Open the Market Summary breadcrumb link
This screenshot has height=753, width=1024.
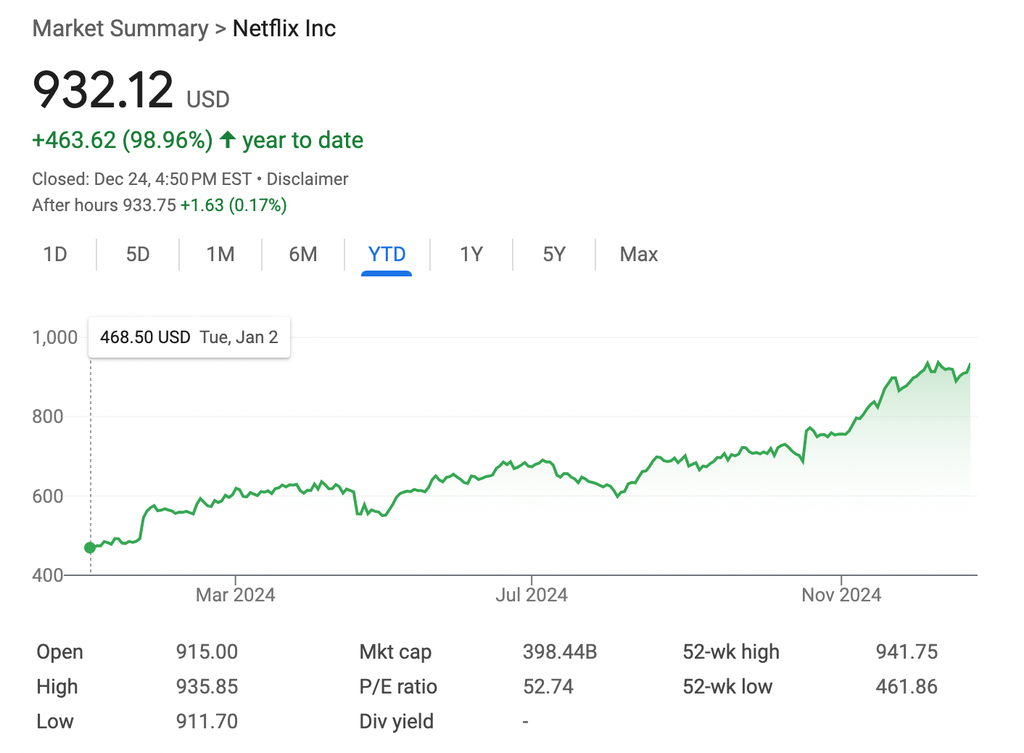point(120,29)
